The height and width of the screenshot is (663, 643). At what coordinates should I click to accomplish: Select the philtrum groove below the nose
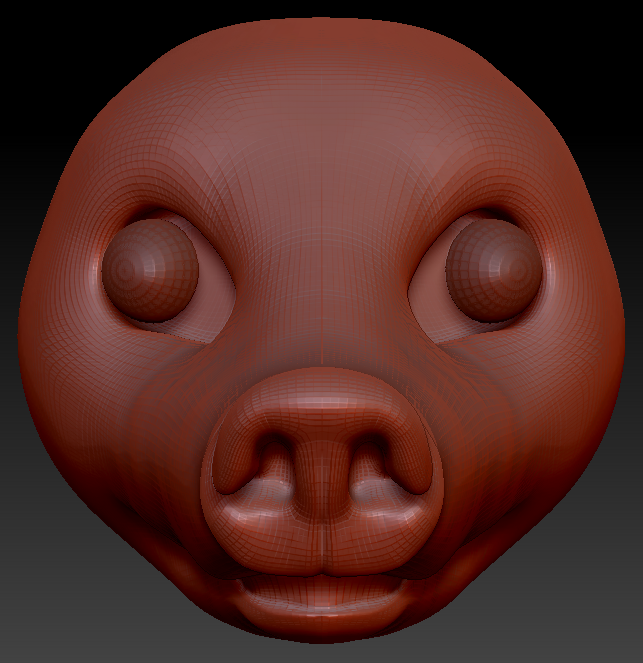[321, 545]
